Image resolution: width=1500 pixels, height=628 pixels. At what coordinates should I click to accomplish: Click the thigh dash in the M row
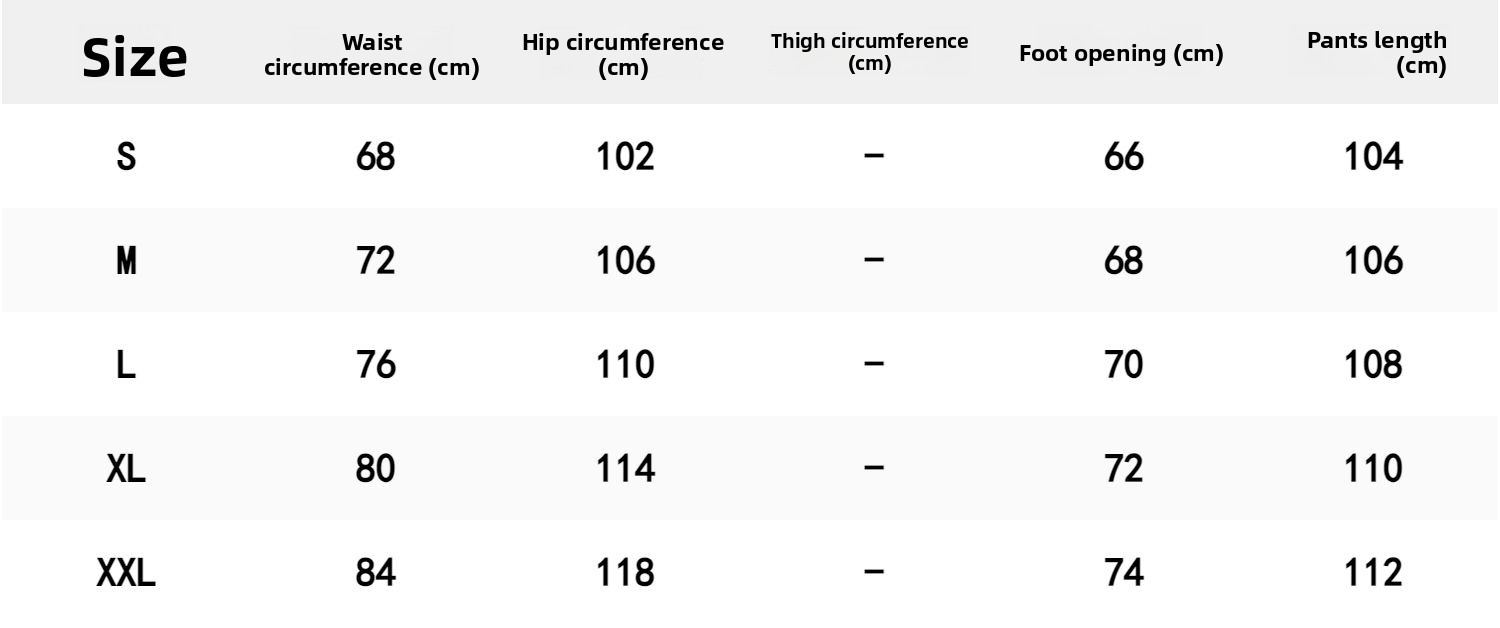(874, 261)
